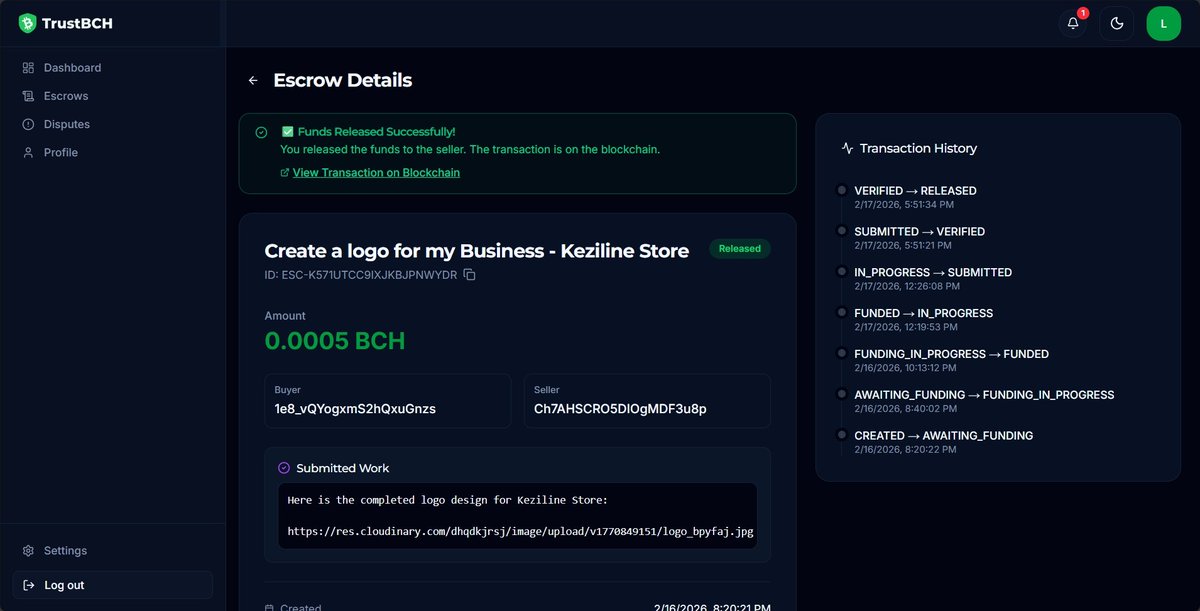Select the buyer address 1e8_vQYogxmS2hQxuGnzs

pyautogui.click(x=355, y=409)
